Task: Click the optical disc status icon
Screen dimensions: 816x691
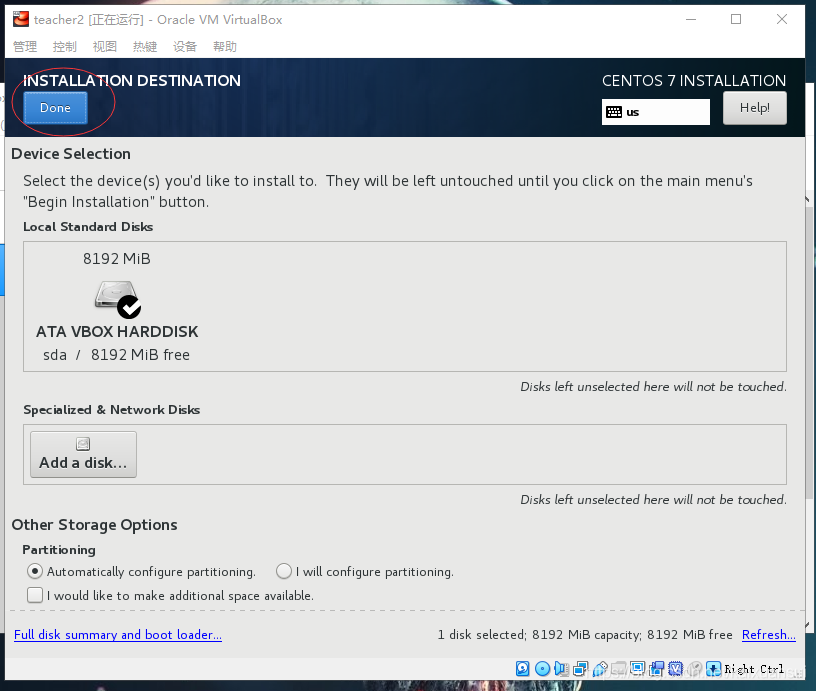Action: point(542,669)
